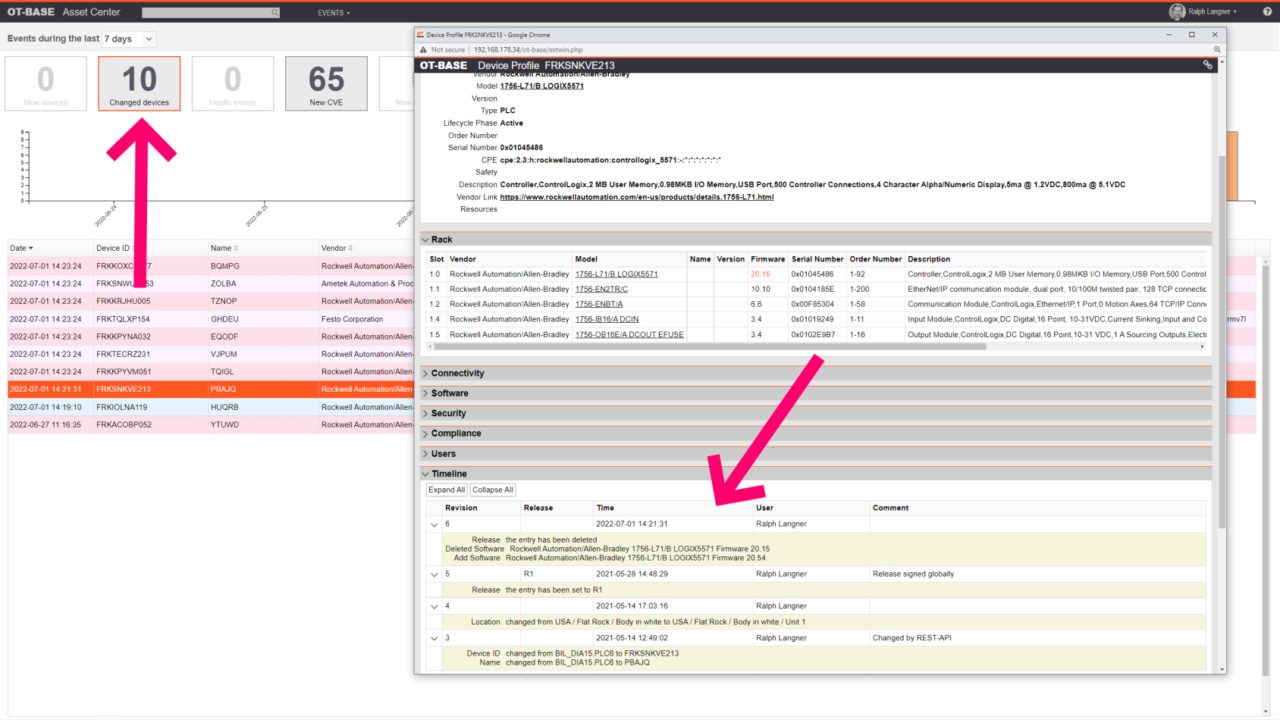Collapse revision 5 timeline entry
1280x720 pixels.
click(434, 574)
